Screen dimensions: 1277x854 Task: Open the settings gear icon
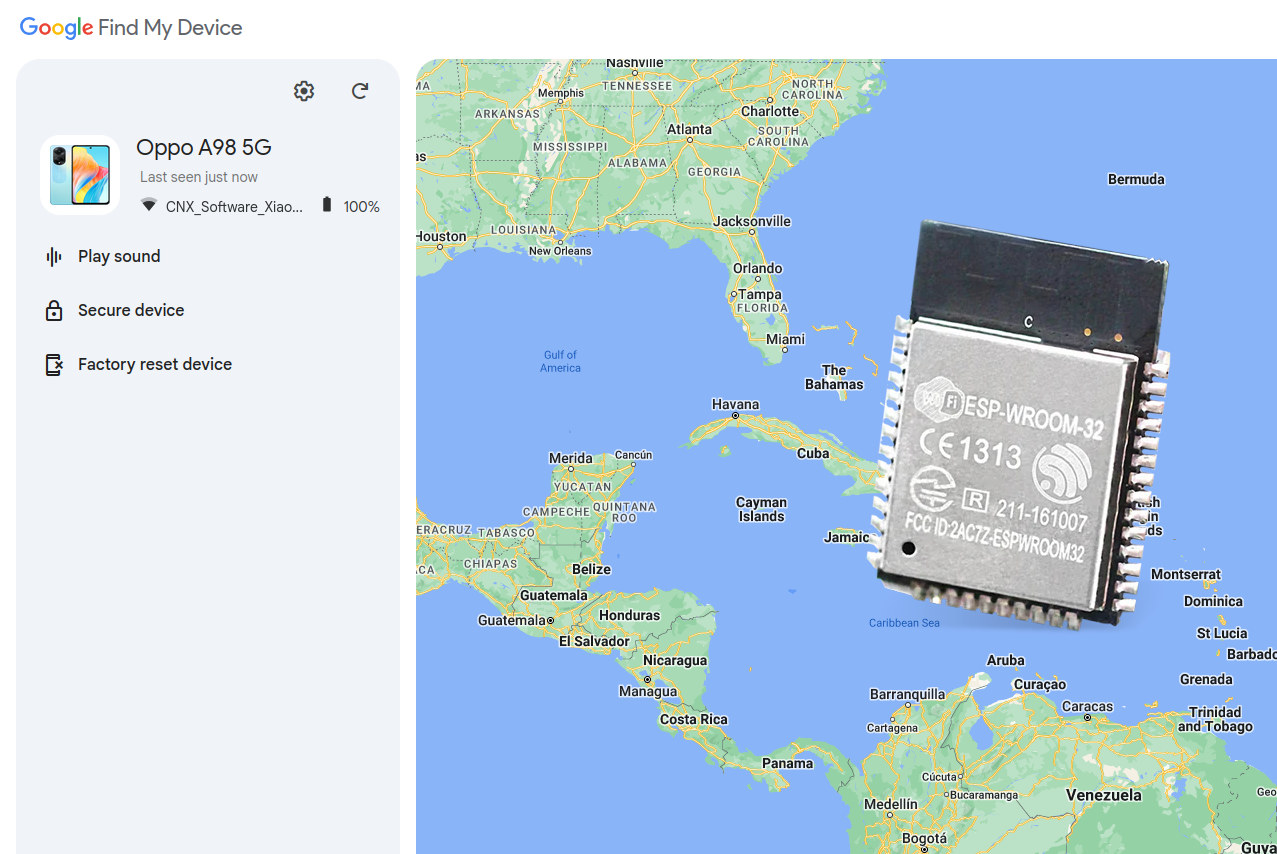(303, 90)
